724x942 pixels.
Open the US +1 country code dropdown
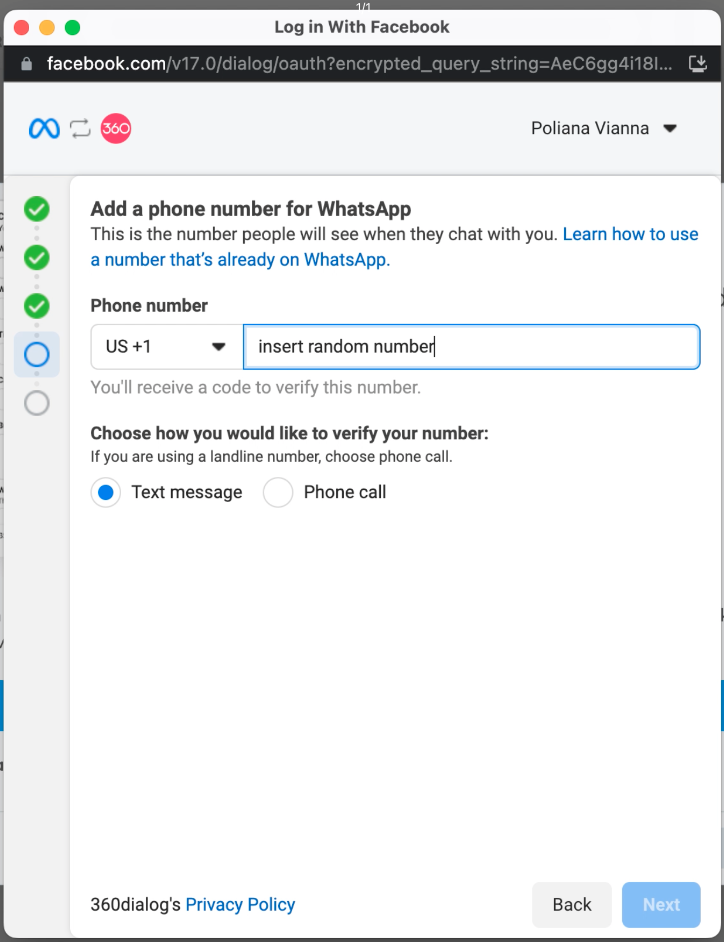166,347
